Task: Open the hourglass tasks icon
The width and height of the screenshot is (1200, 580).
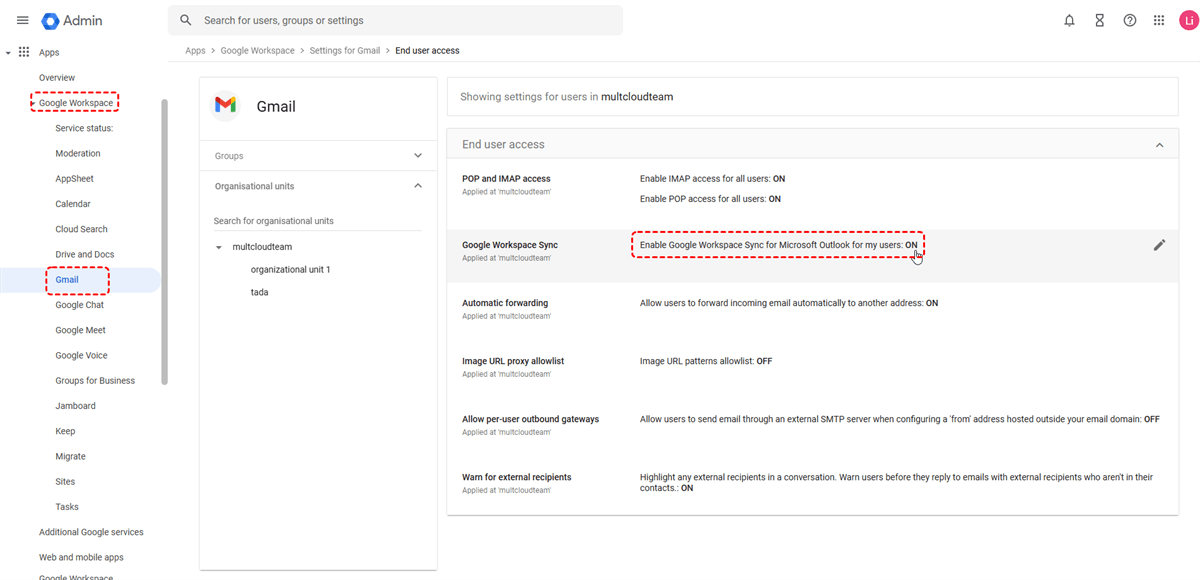Action: (1099, 20)
